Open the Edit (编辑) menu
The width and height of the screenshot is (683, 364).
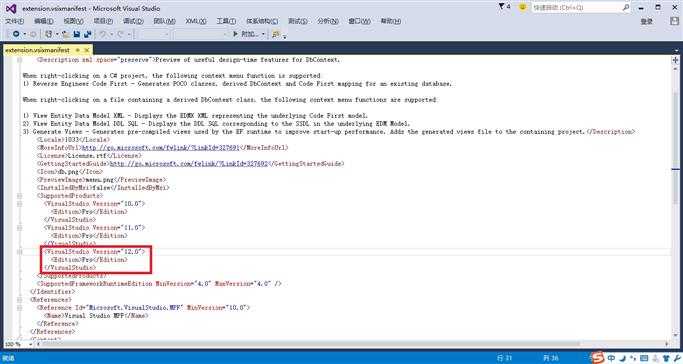click(44, 21)
